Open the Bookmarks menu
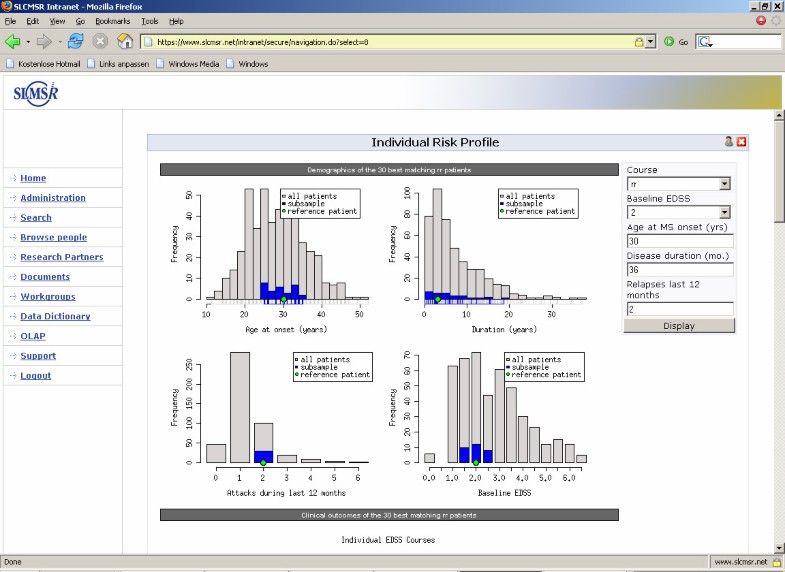 pyautogui.click(x=113, y=21)
